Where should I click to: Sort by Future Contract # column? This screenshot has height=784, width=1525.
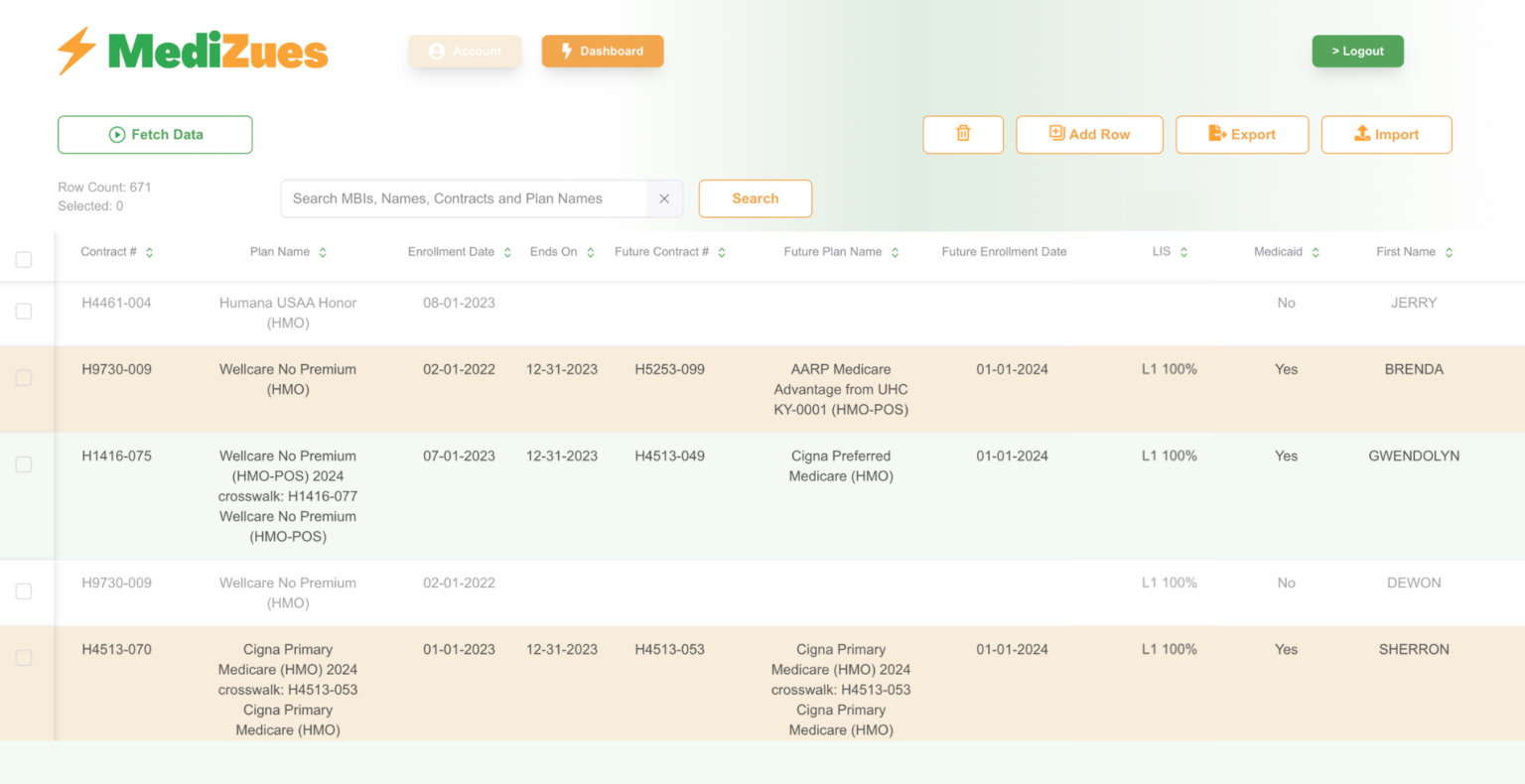click(722, 253)
